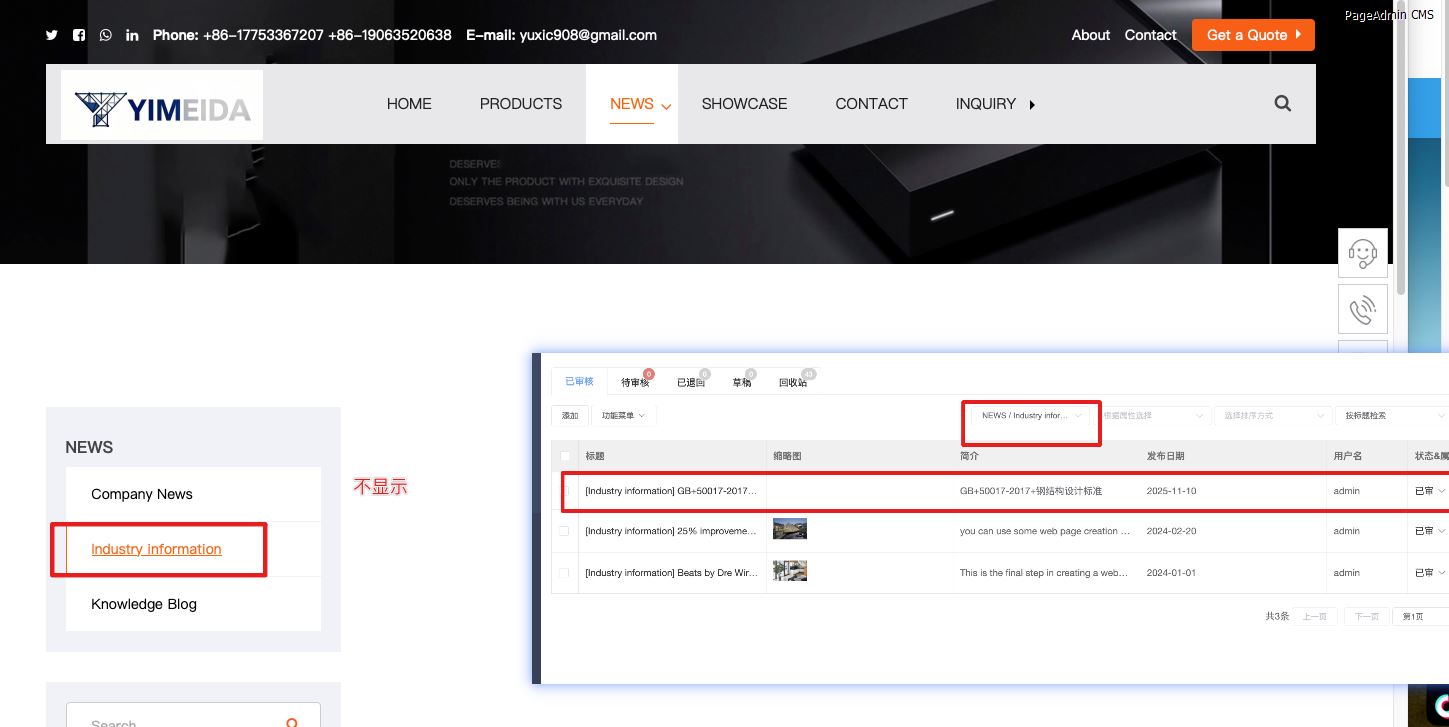Select checkbox for Beats by Dre row
Viewport: 1449px width, 727px height.
tap(565, 573)
